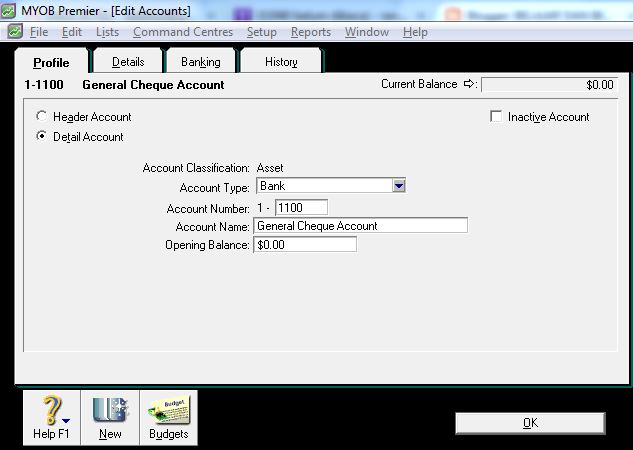Screen dimensions: 633x450
Task: Open the Window menu
Action: [x=367, y=32]
